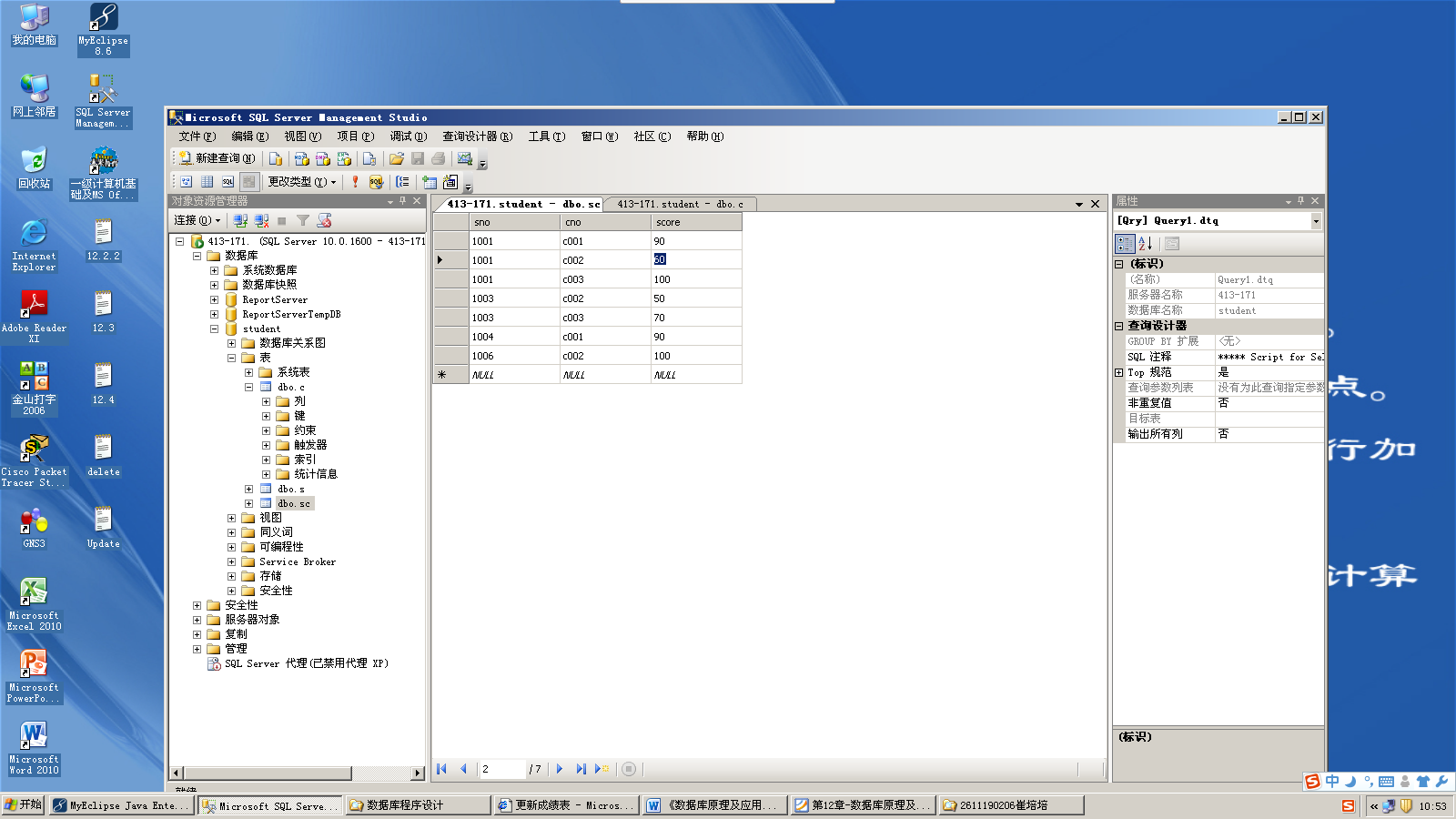Click the Database Engine Query icon

(x=276, y=158)
